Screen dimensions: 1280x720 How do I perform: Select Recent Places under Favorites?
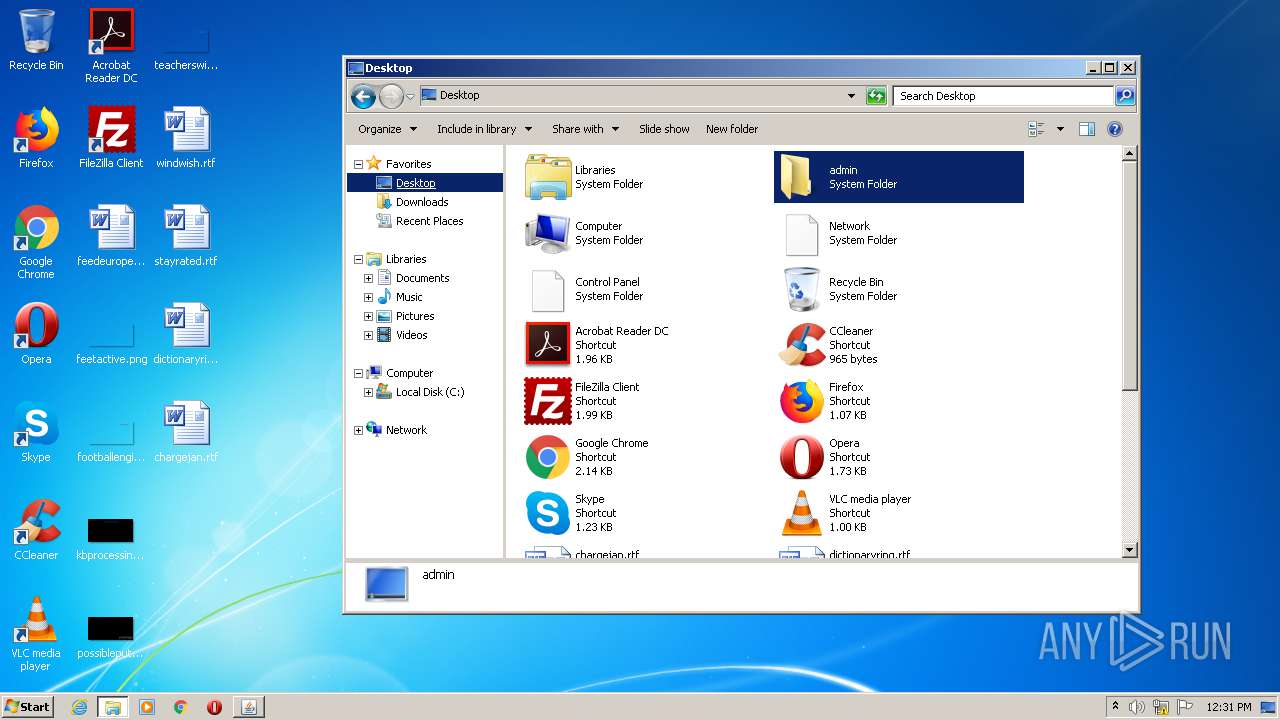(429, 221)
